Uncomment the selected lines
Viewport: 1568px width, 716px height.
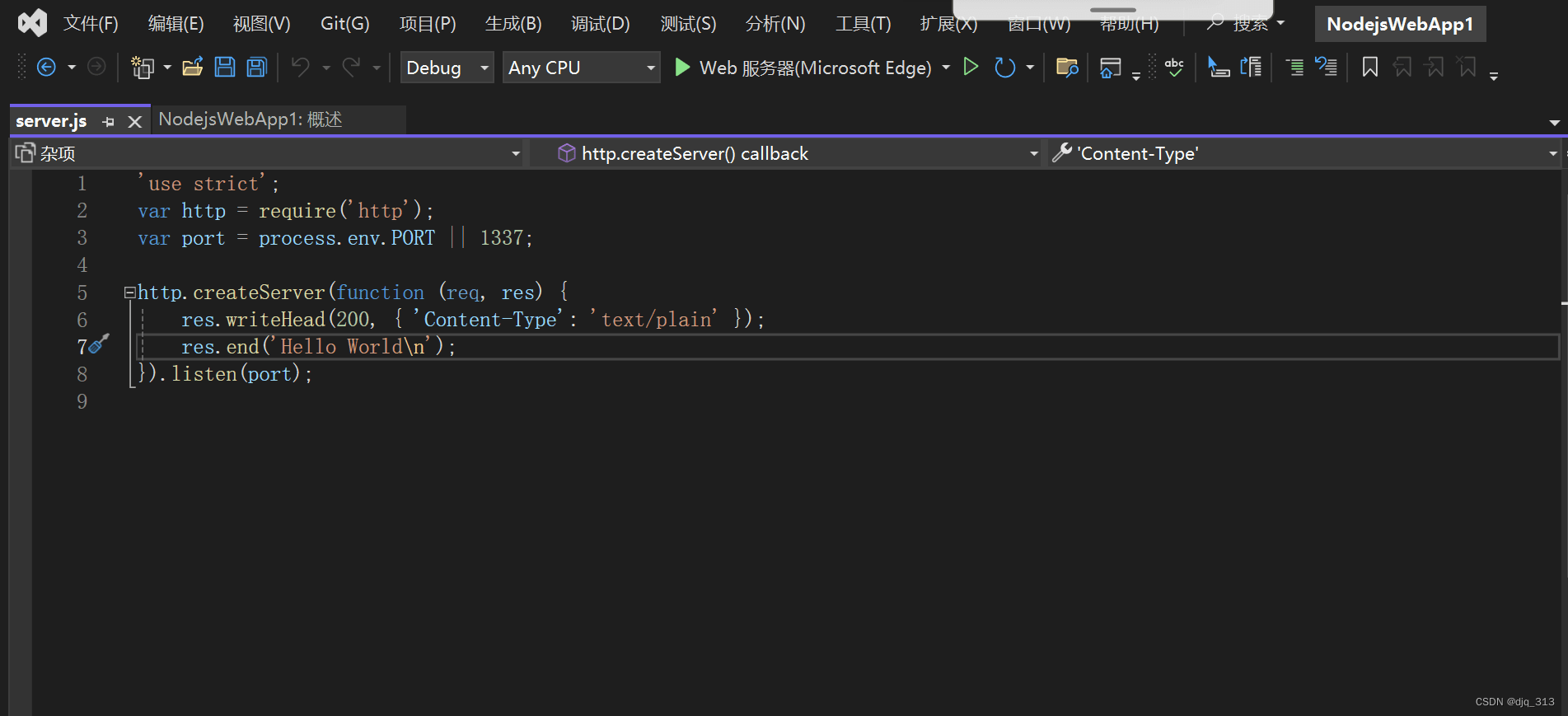tap(1326, 68)
